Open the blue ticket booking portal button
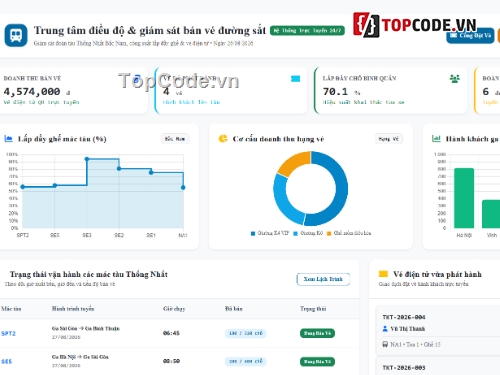This screenshot has width=500, height=375. coord(470,35)
